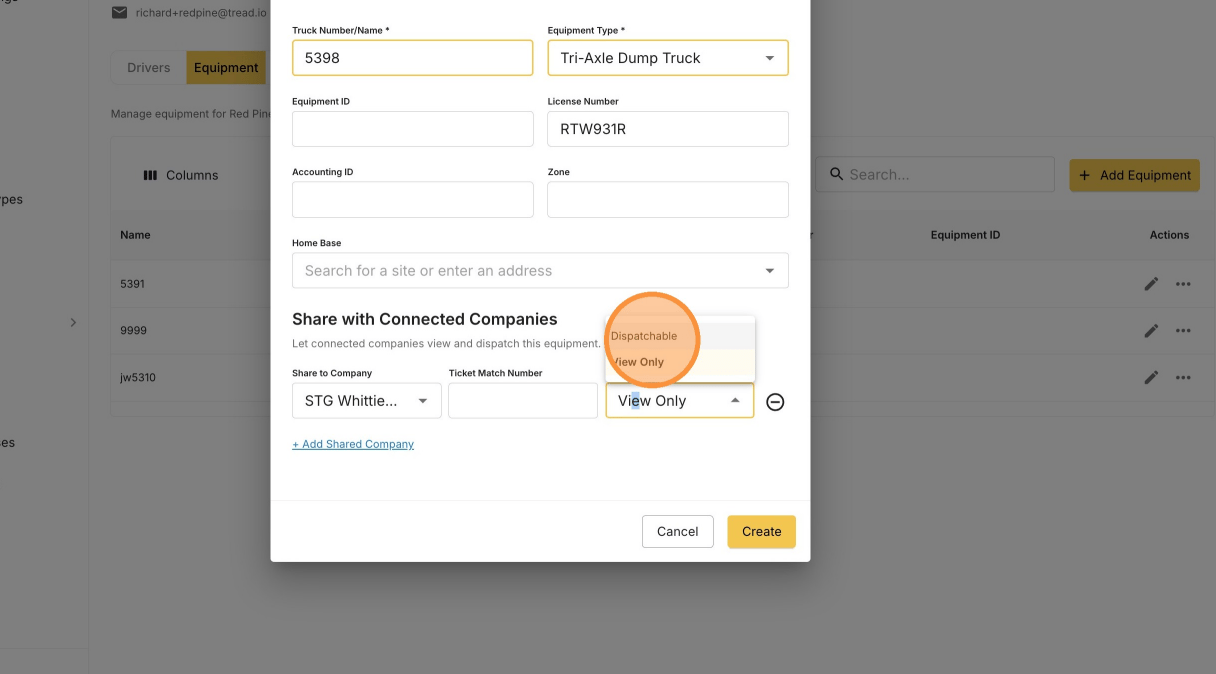Collapse the View Only permission dropdown
1216x674 pixels.
[735, 401]
